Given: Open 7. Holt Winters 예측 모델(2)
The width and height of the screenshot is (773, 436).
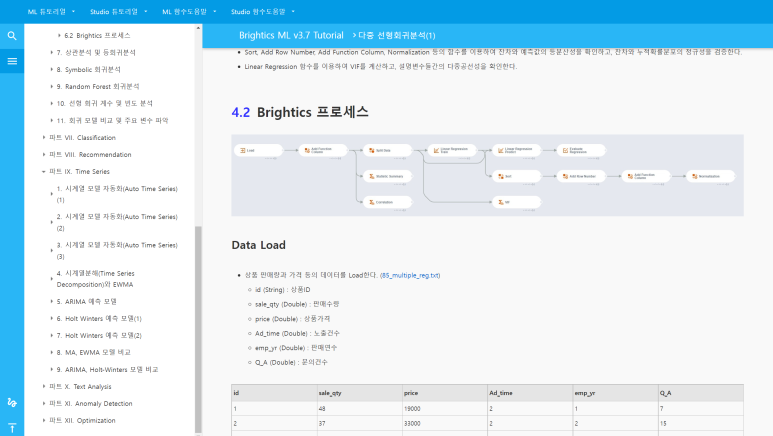Looking at the screenshot, I should [99, 335].
